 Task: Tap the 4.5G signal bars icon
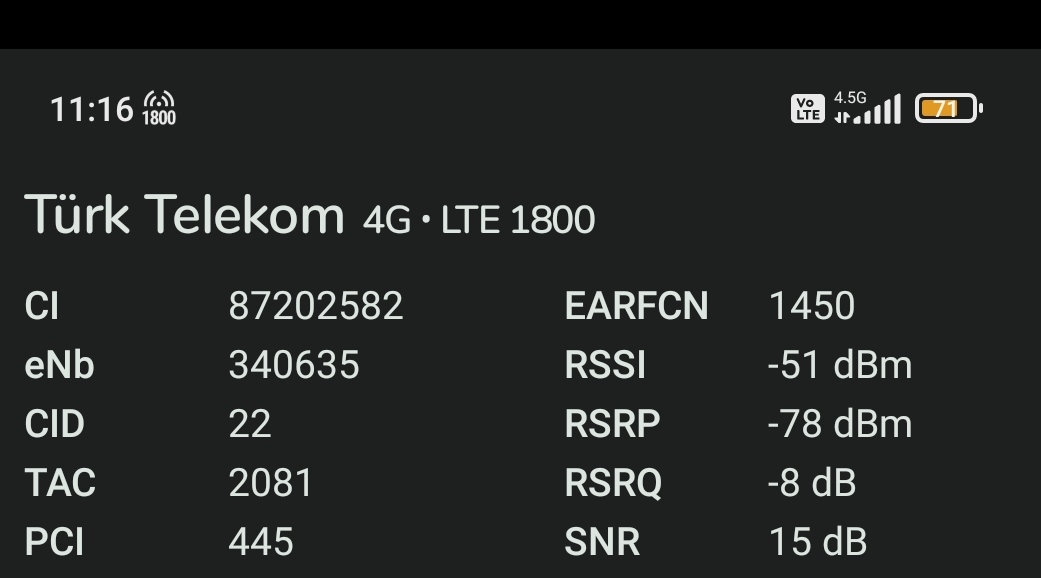pyautogui.click(x=867, y=108)
